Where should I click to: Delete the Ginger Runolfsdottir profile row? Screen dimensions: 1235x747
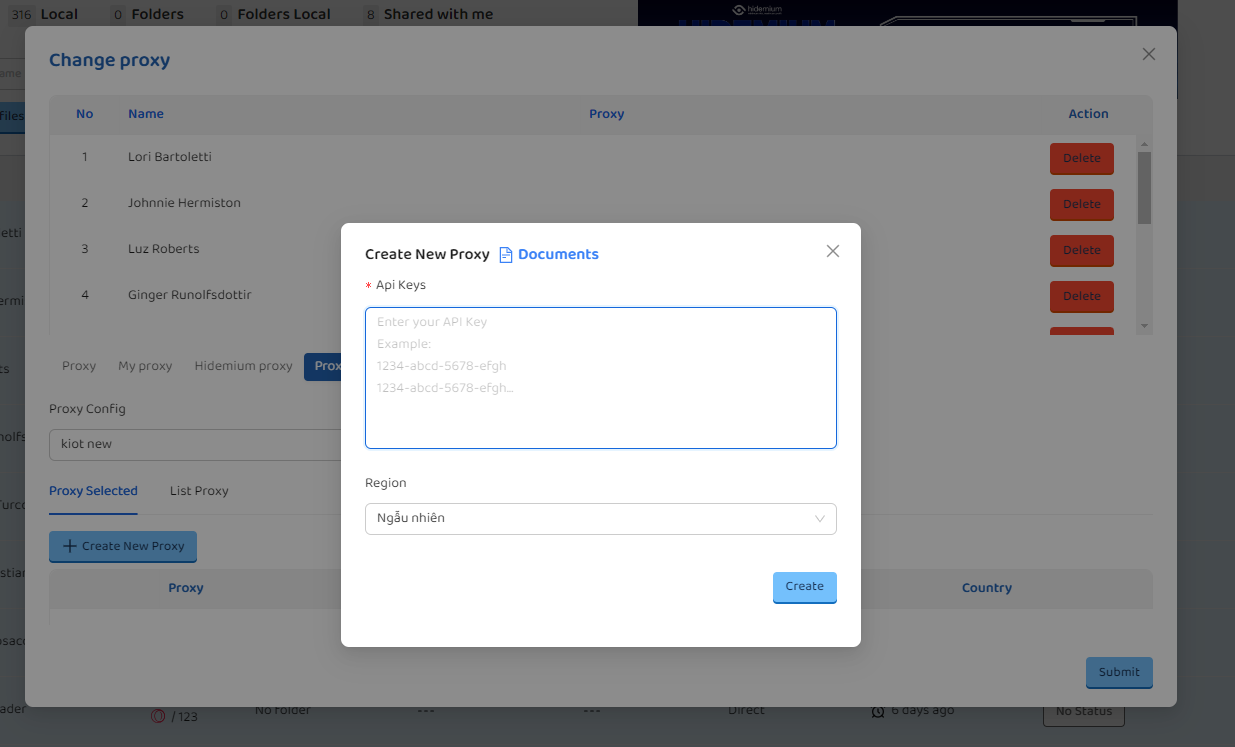coord(1081,296)
